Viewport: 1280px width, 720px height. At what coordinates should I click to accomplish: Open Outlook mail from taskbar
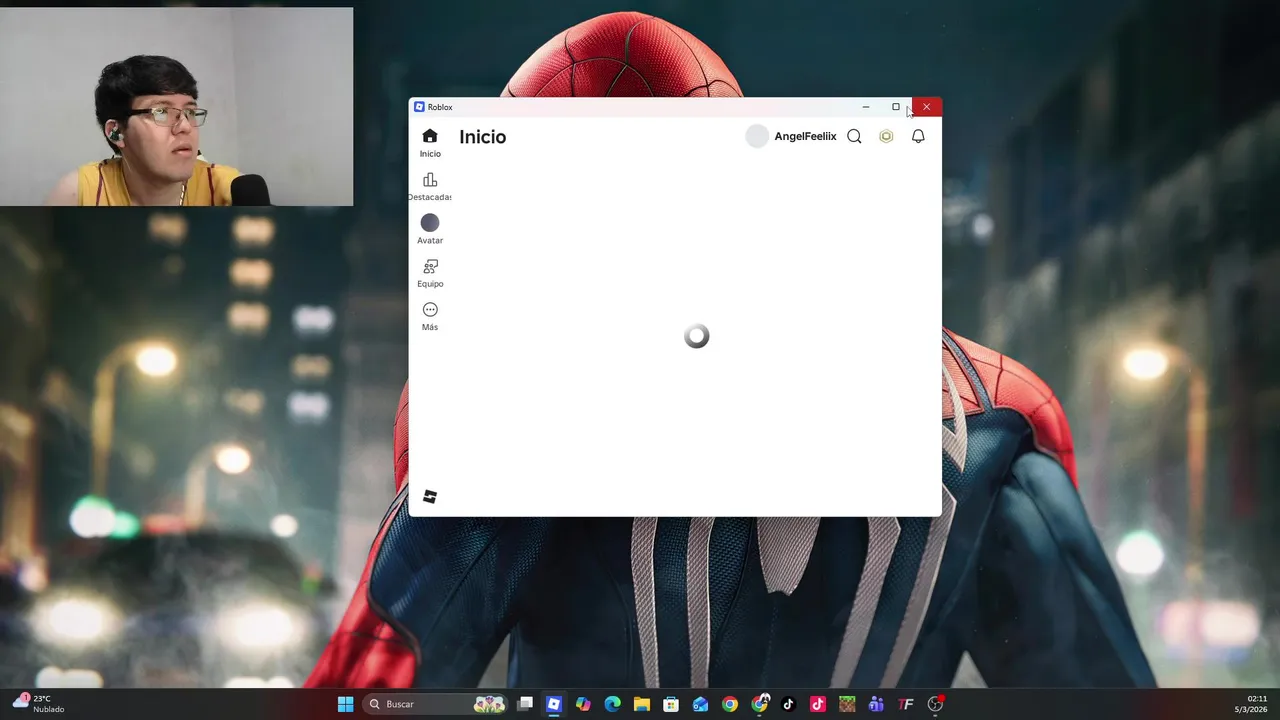point(700,704)
